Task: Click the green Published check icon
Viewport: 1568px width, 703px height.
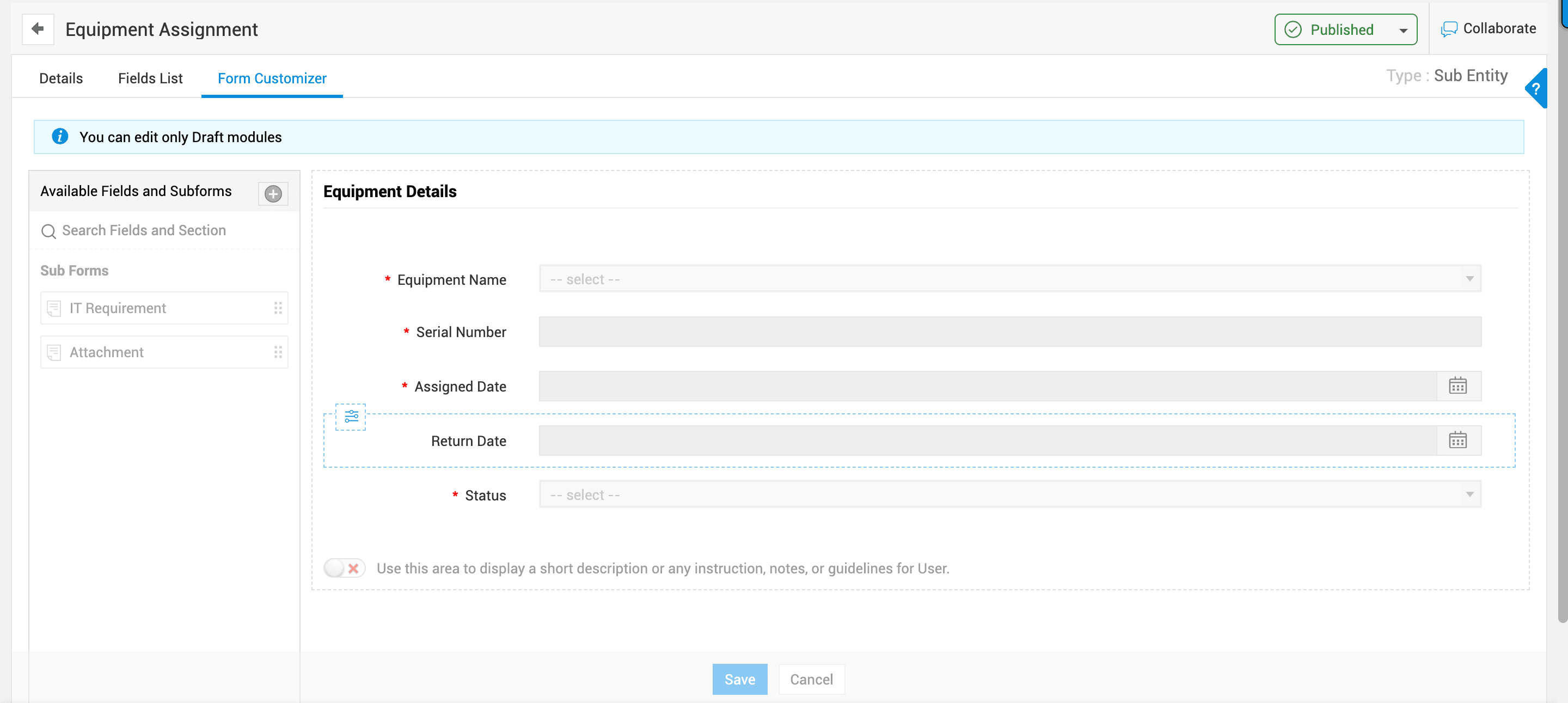Action: (1293, 29)
